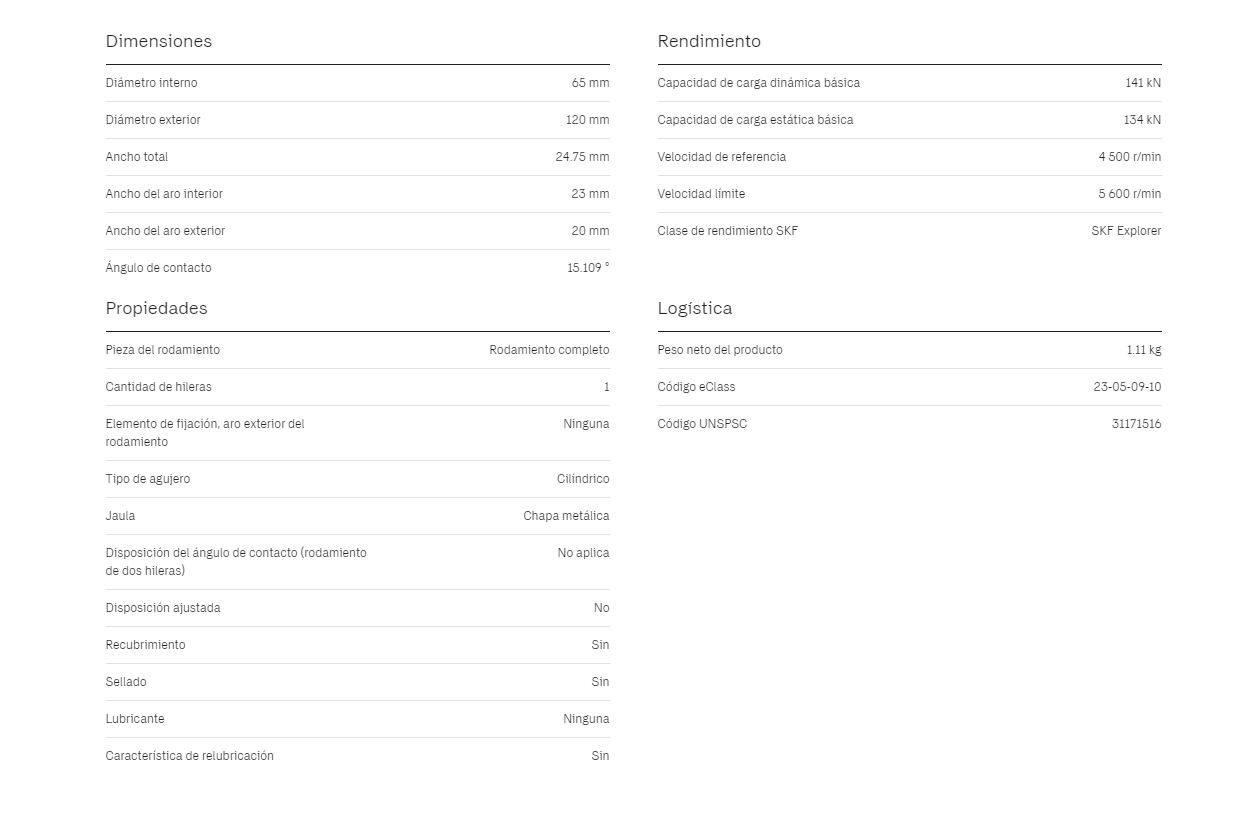Select the Diámetro interno label
The image size is (1246, 820).
pos(152,83)
